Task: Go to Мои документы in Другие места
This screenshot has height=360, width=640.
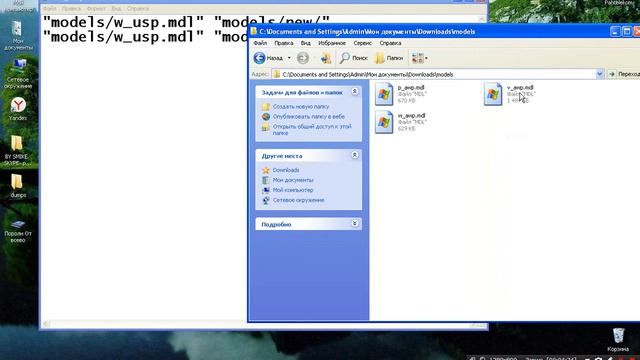Action: [x=293, y=180]
